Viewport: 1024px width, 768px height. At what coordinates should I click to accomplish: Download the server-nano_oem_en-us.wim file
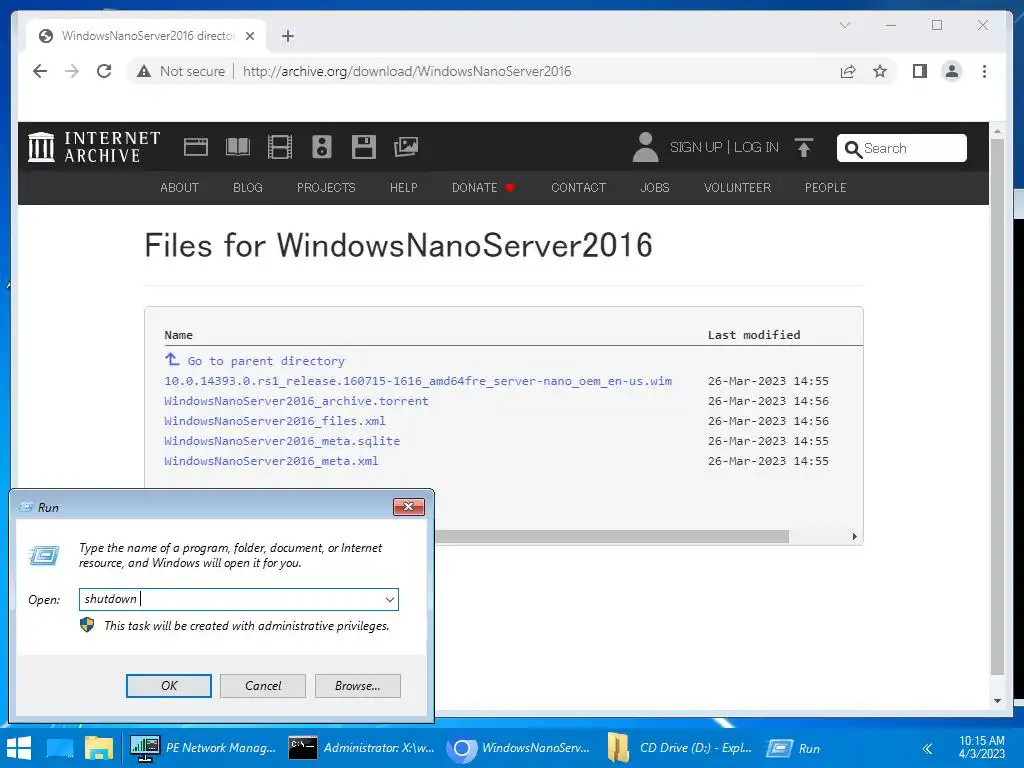click(418, 381)
